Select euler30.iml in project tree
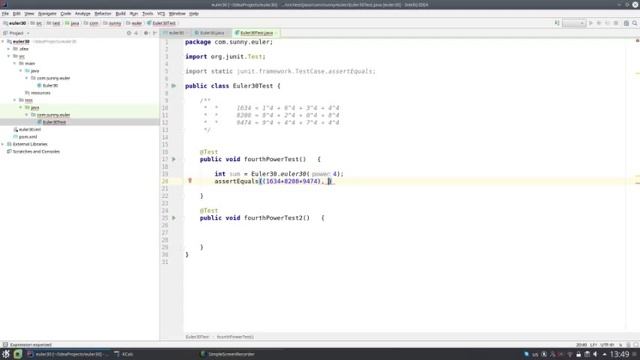The width and height of the screenshot is (640, 360). click(x=27, y=129)
